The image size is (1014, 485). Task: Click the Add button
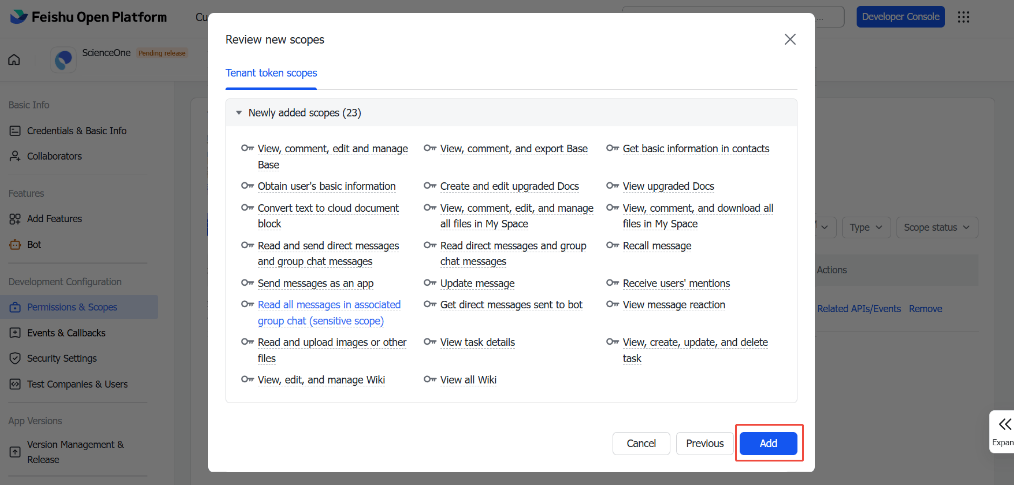(x=768, y=444)
